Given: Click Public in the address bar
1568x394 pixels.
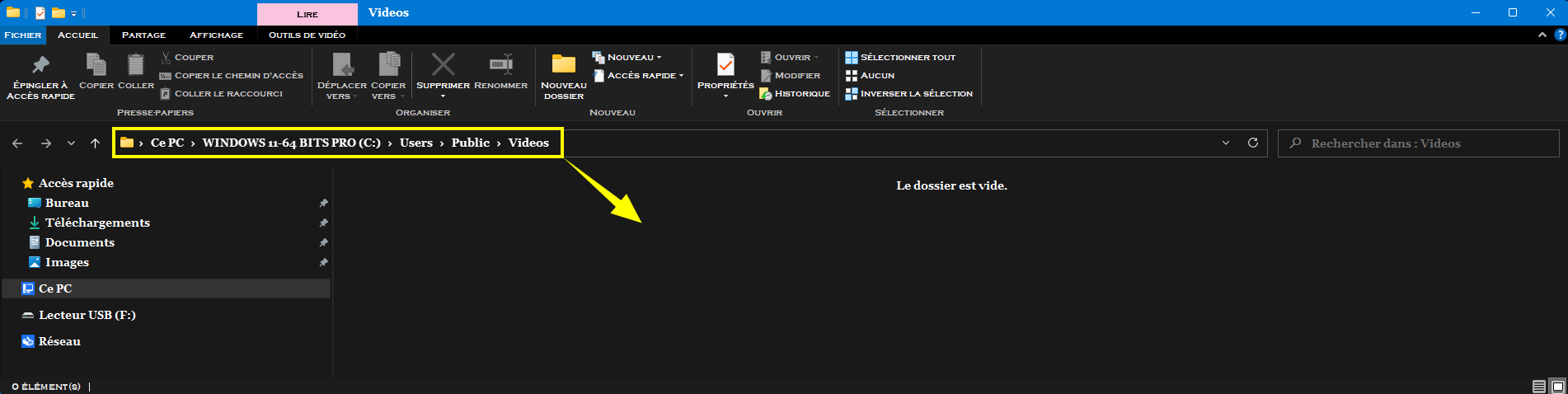Looking at the screenshot, I should point(471,143).
